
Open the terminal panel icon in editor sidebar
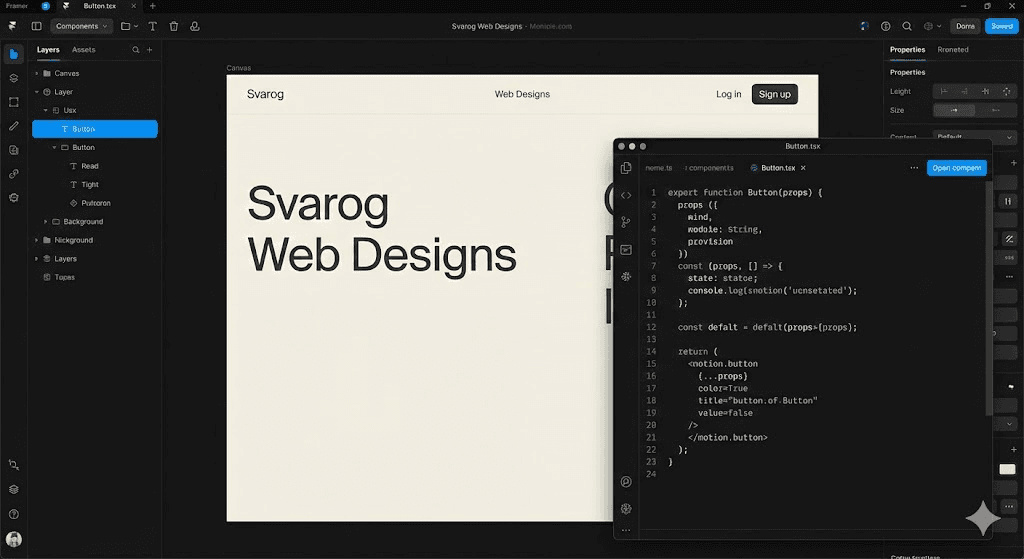[626, 249]
